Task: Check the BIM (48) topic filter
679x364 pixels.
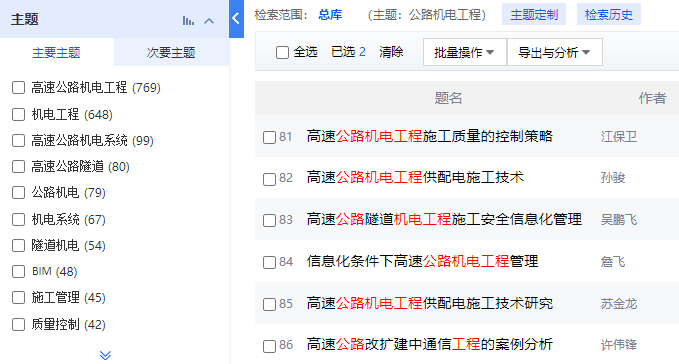Action: click(x=18, y=272)
